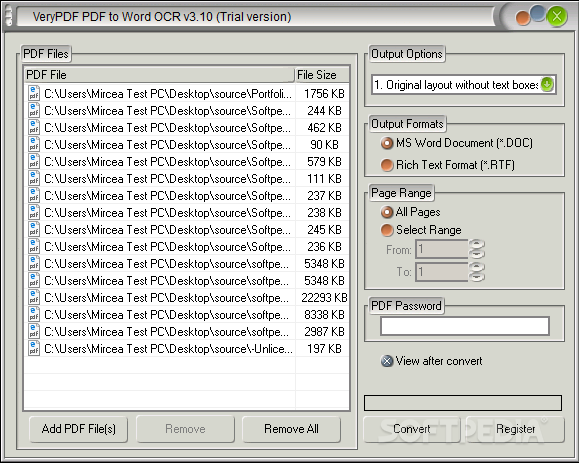
Task: Click the 197 KB file size cell
Action: (x=324, y=349)
